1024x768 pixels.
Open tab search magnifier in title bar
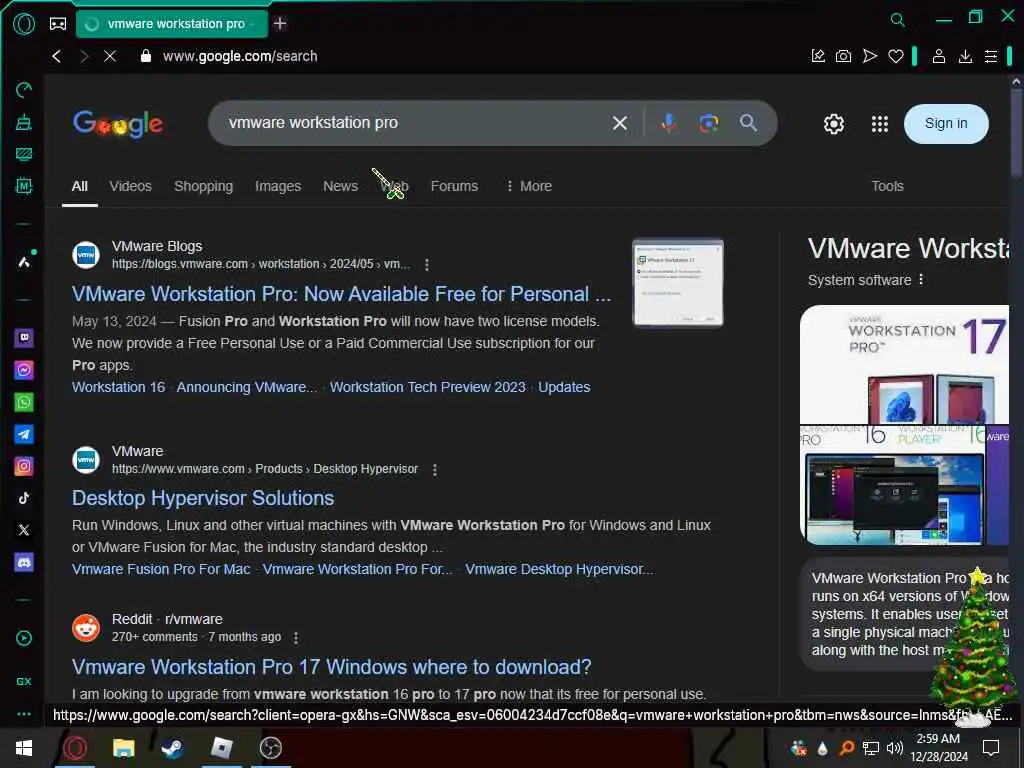point(898,20)
